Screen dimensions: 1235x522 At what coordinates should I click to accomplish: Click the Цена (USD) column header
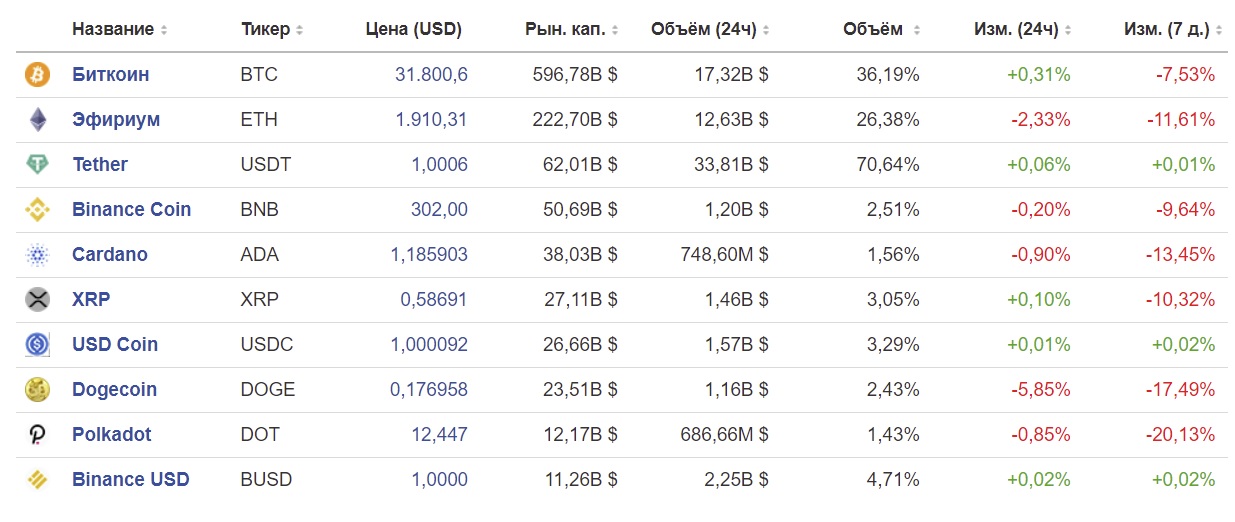(414, 29)
